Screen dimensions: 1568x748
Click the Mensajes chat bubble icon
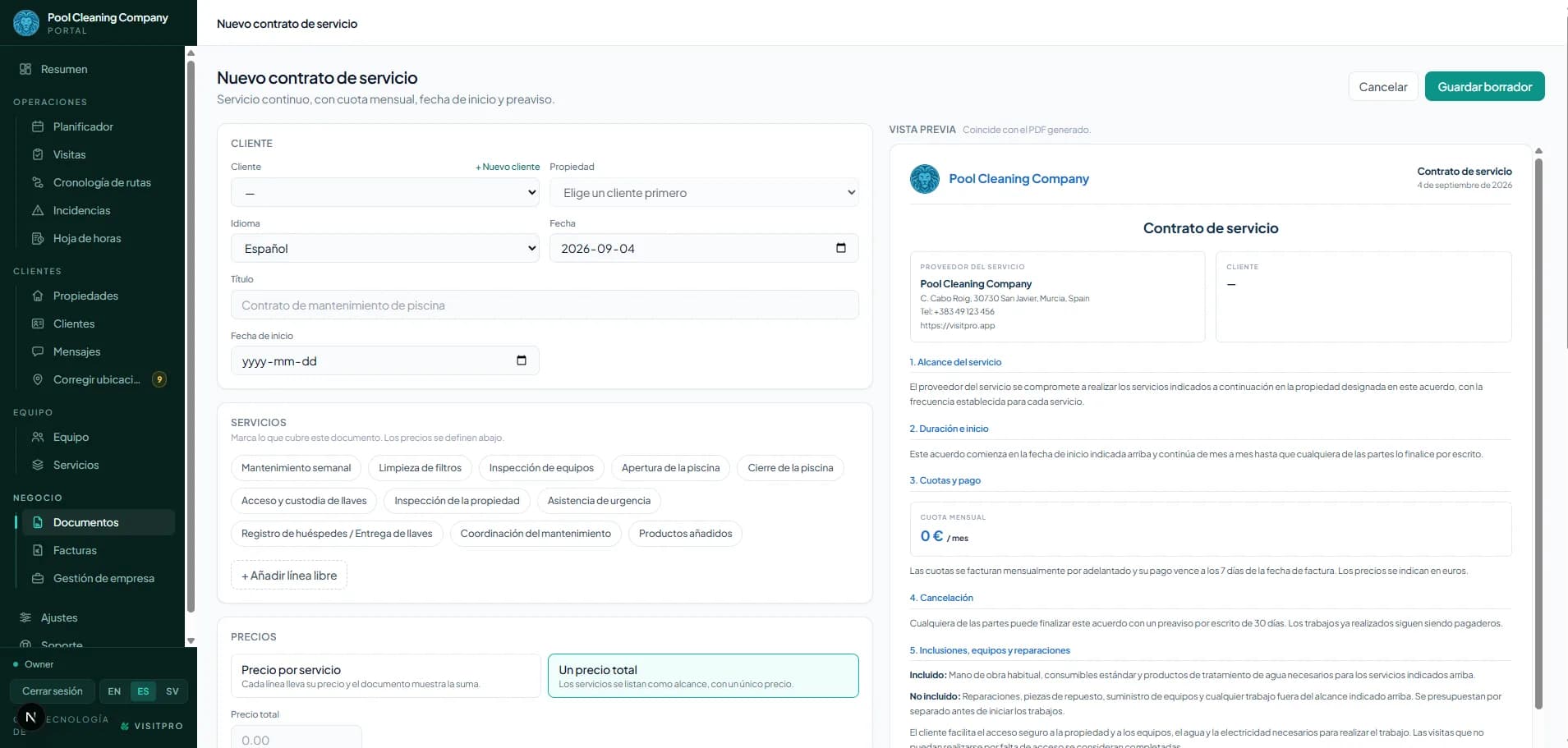[38, 351]
